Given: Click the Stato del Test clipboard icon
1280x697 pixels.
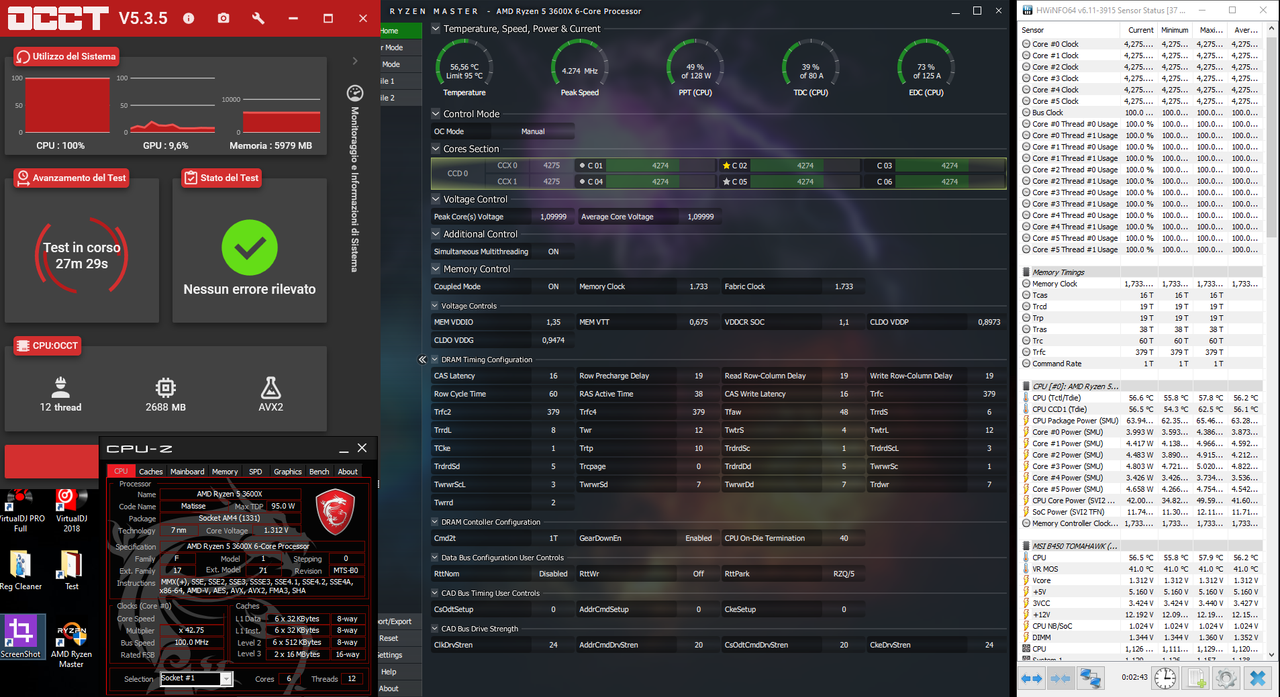Looking at the screenshot, I should click(190, 178).
